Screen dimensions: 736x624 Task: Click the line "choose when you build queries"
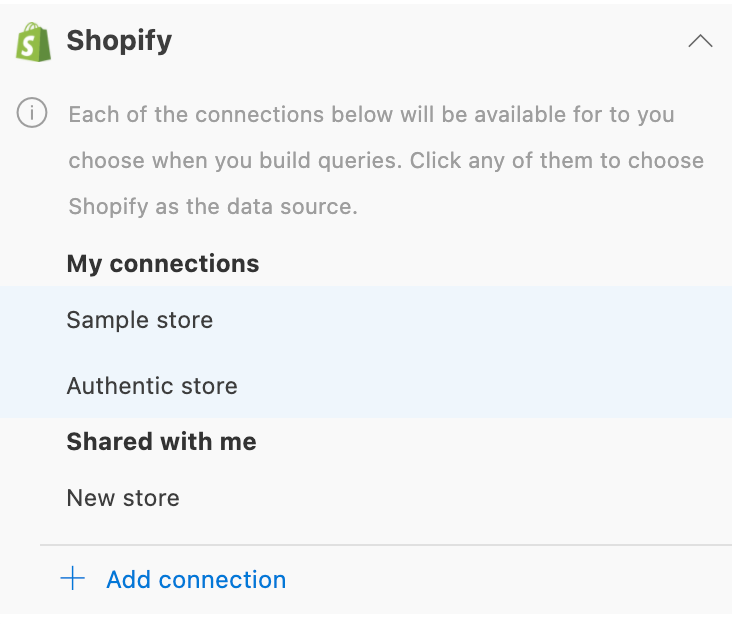386,161
